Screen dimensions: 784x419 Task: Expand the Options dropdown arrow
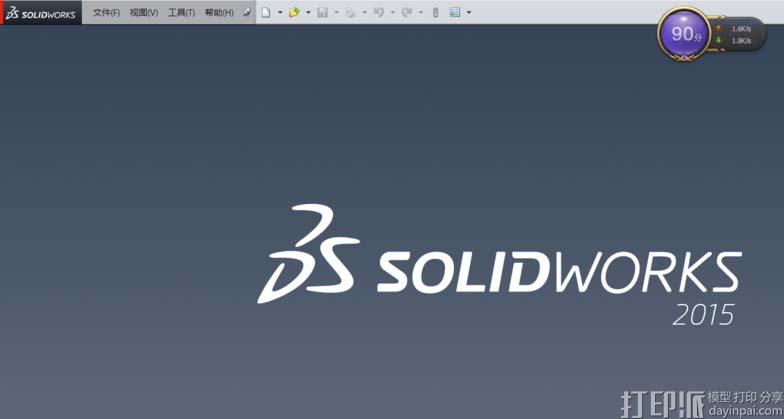click(469, 13)
